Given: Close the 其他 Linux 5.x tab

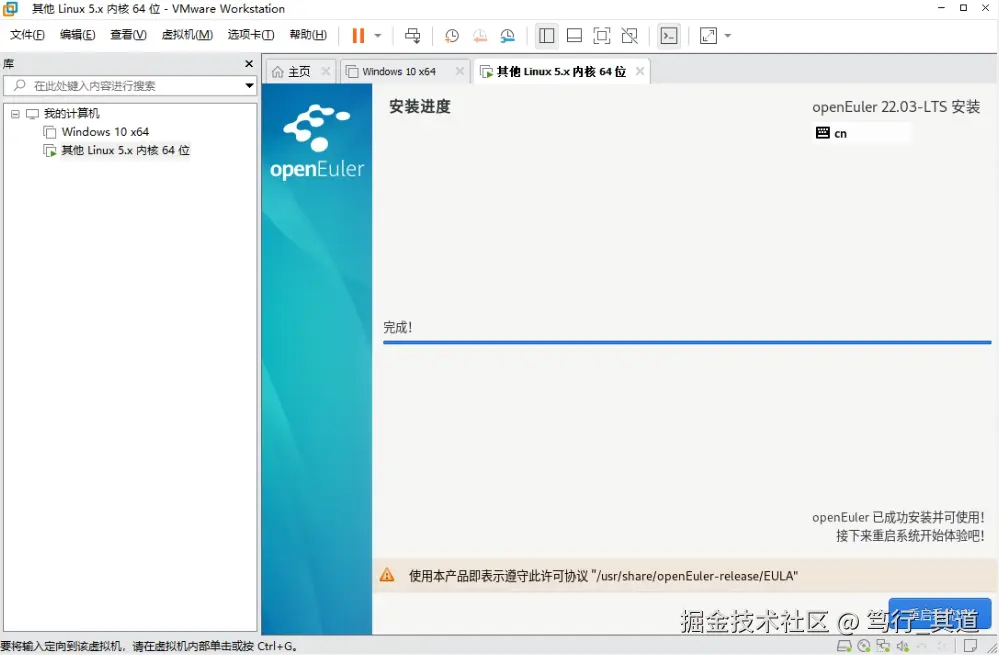Looking at the screenshot, I should (x=640, y=71).
